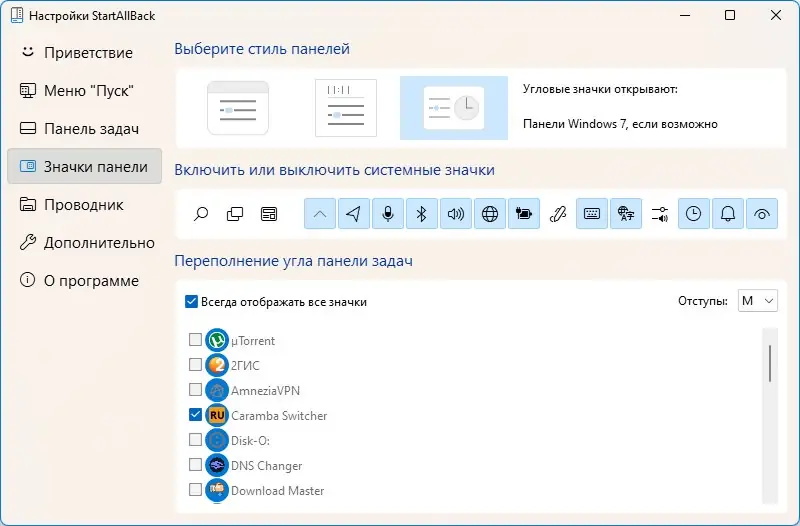Click the Download Master label text
The height and width of the screenshot is (526, 800).
[x=278, y=490]
